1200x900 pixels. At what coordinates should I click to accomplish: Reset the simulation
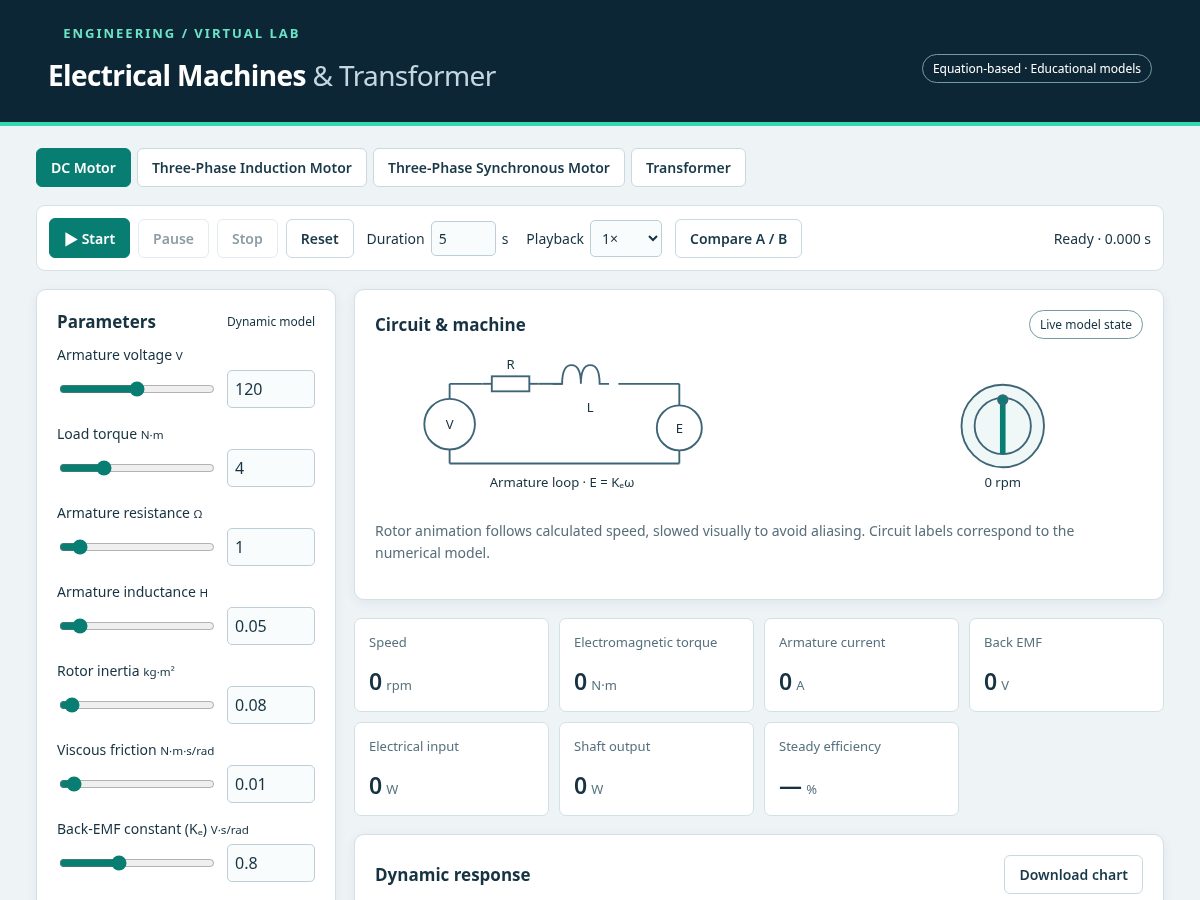(320, 238)
